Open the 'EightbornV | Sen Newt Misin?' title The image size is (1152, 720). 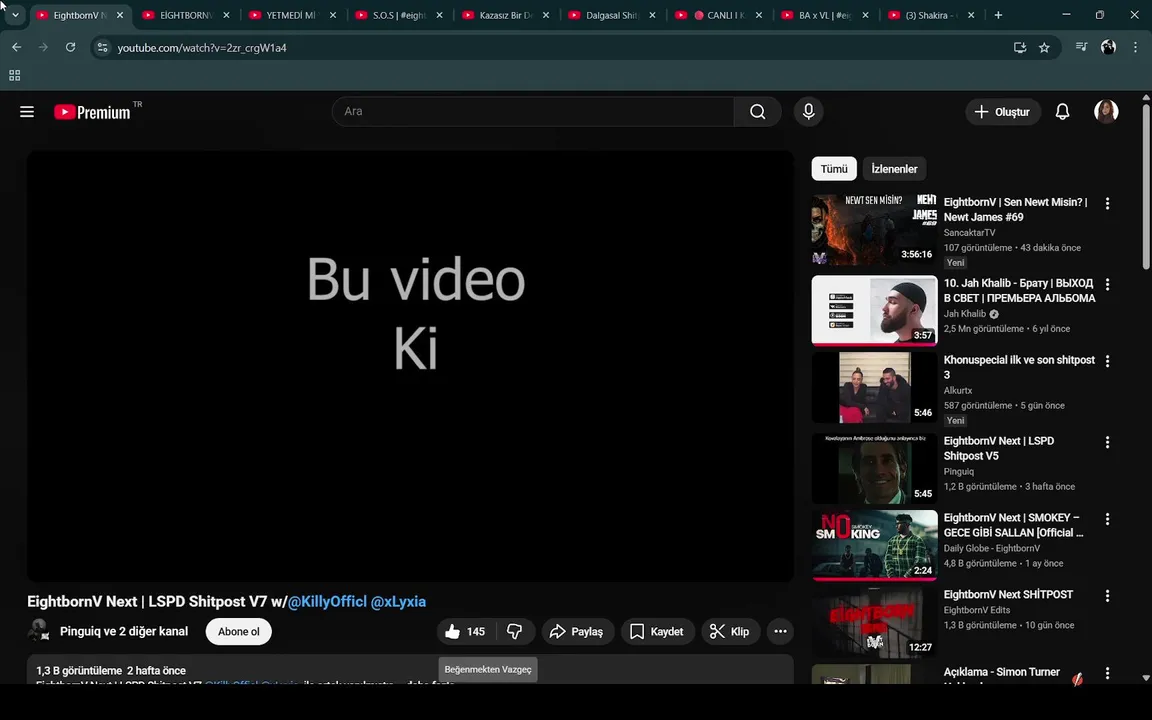[x=1015, y=209]
